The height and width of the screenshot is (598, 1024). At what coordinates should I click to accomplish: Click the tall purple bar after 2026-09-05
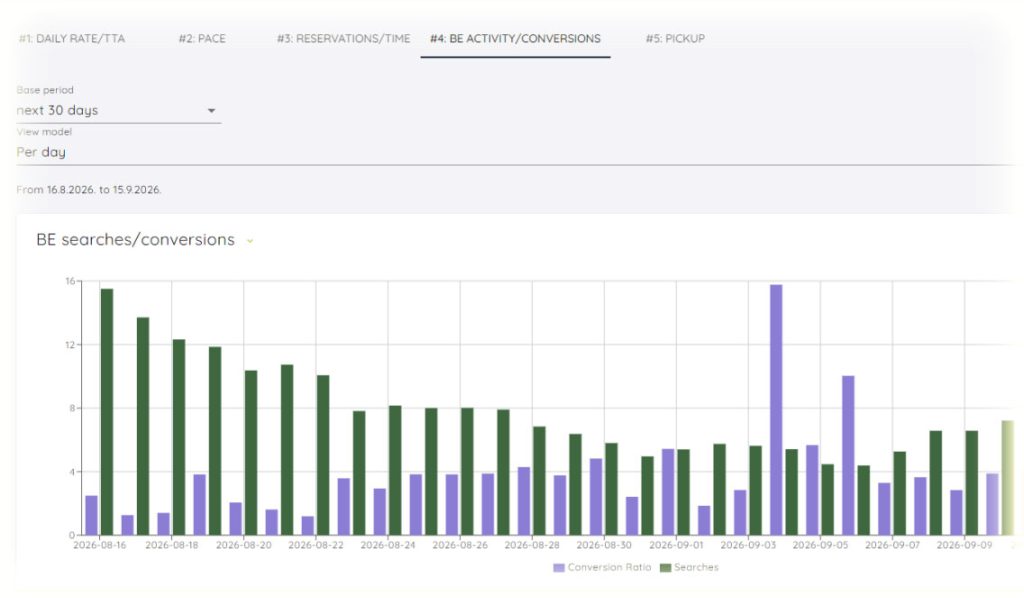point(848,456)
